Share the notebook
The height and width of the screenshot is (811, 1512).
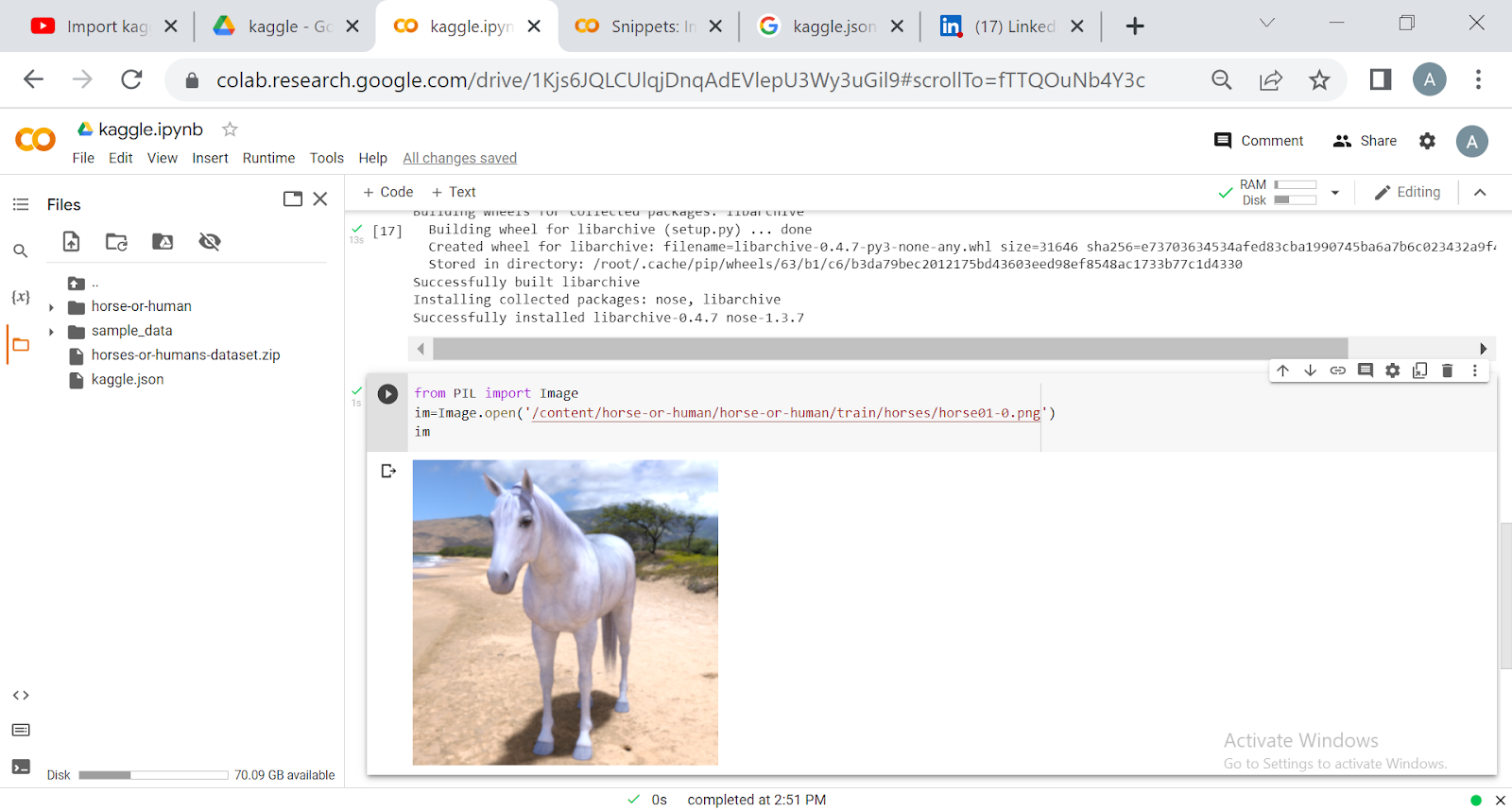tap(1365, 141)
